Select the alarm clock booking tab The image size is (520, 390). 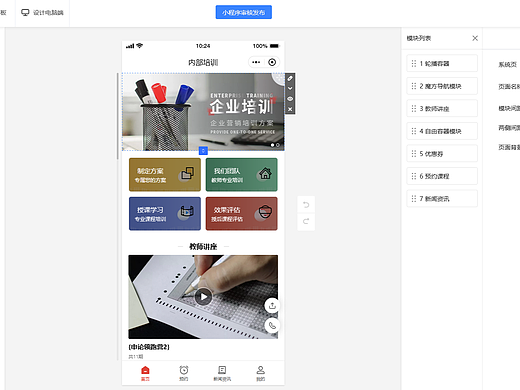[x=184, y=373]
